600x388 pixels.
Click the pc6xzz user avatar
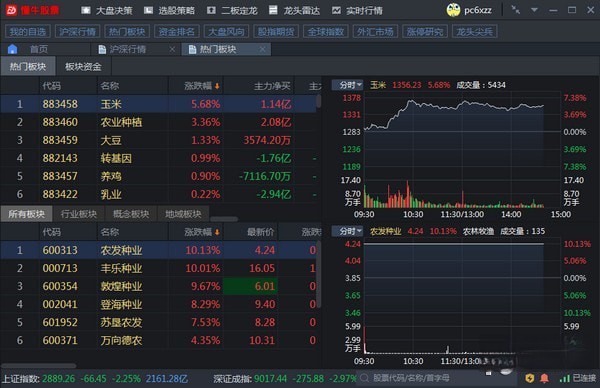tap(453, 10)
